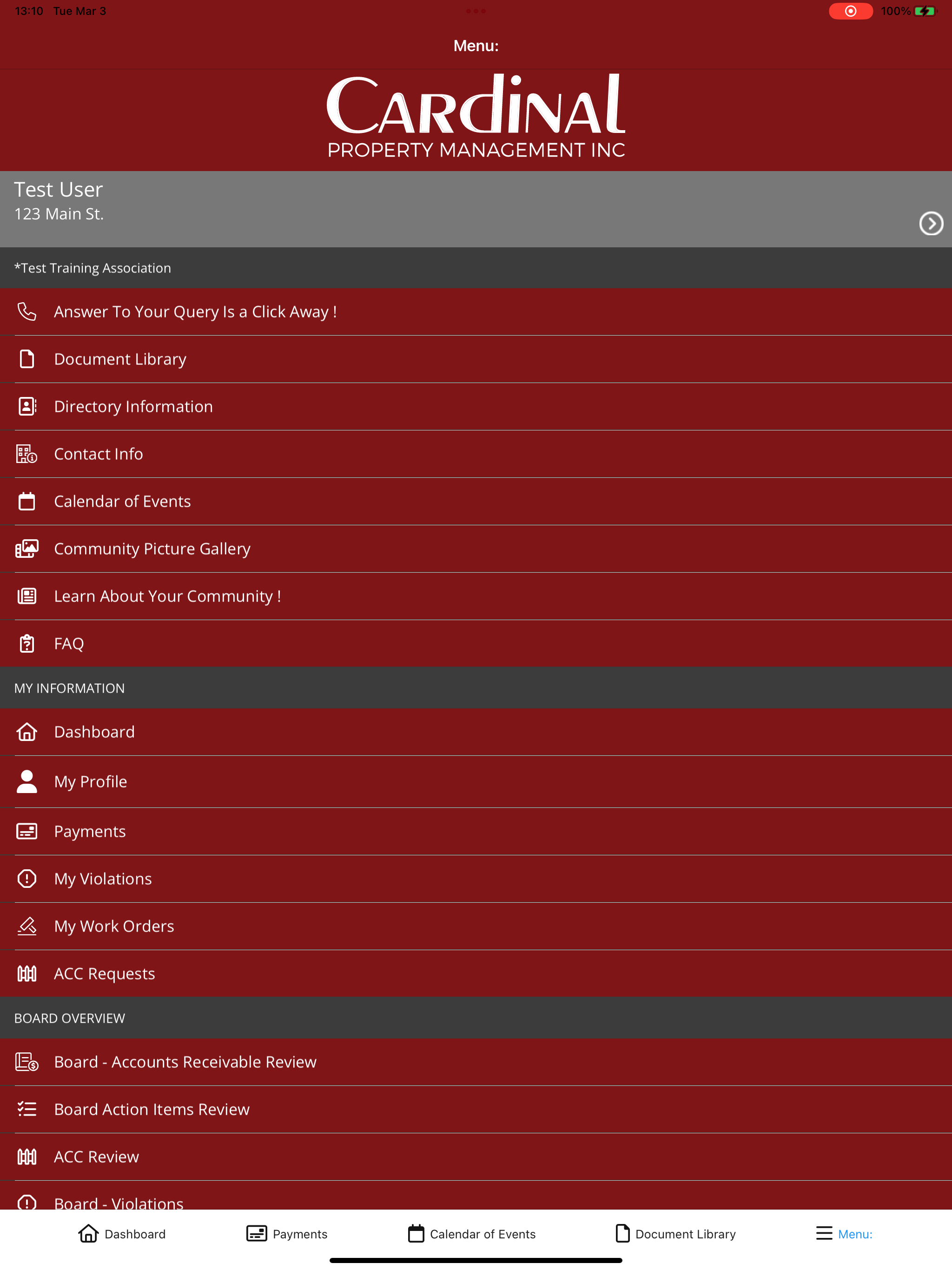Tap the MY INFORMATION section header
This screenshot has width=952, height=1270.
coord(476,688)
